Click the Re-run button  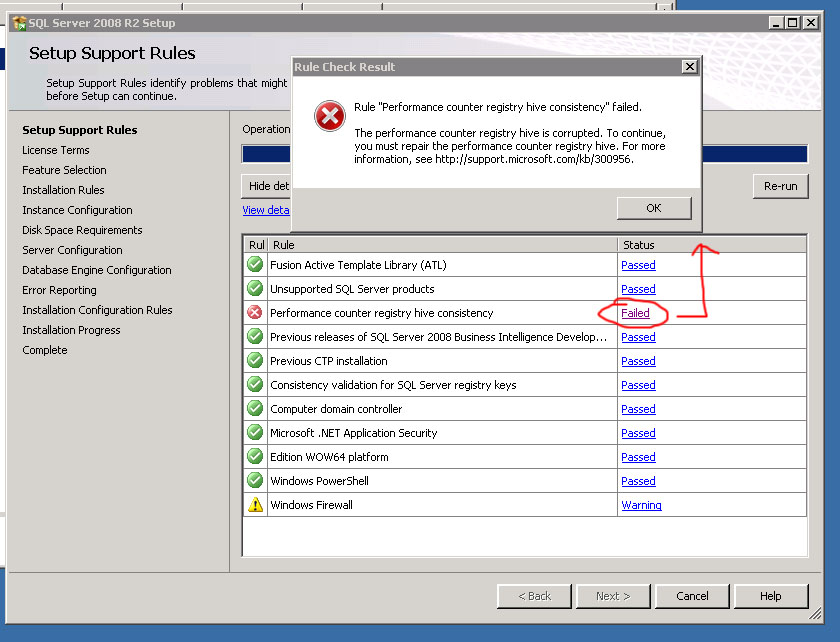coord(780,186)
